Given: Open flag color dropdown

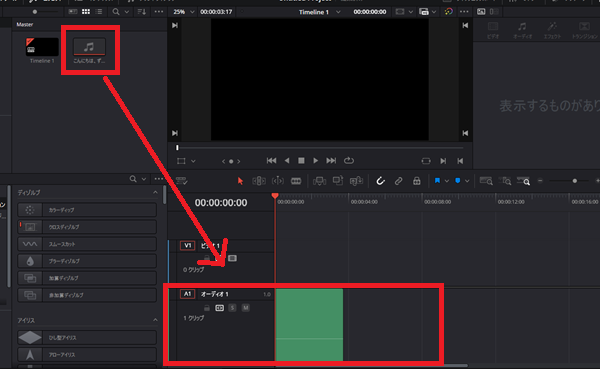Looking at the screenshot, I should (447, 181).
